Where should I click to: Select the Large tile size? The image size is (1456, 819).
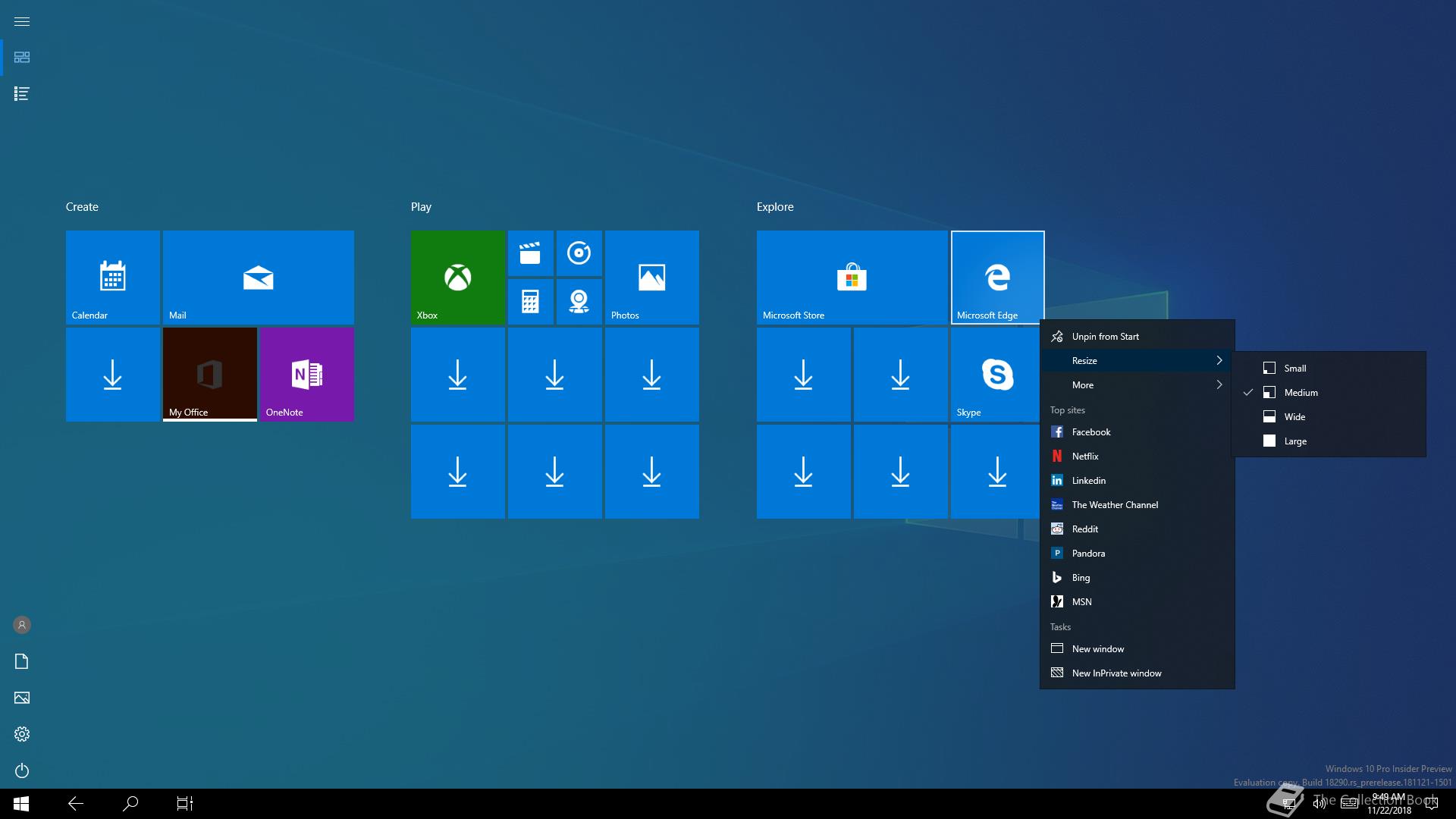click(1294, 441)
